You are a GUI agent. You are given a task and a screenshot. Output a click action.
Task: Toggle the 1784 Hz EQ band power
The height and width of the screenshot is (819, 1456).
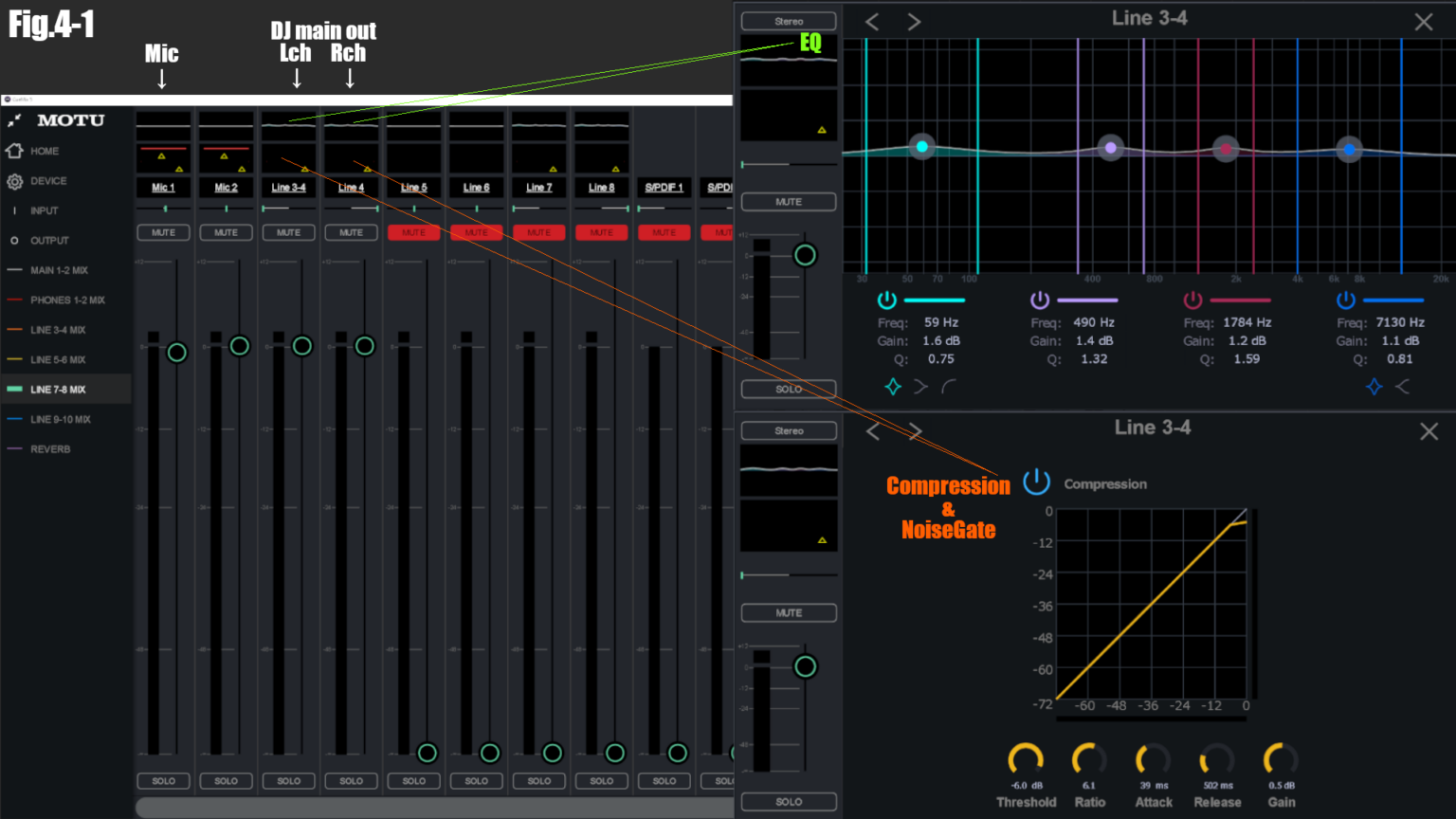[1192, 300]
